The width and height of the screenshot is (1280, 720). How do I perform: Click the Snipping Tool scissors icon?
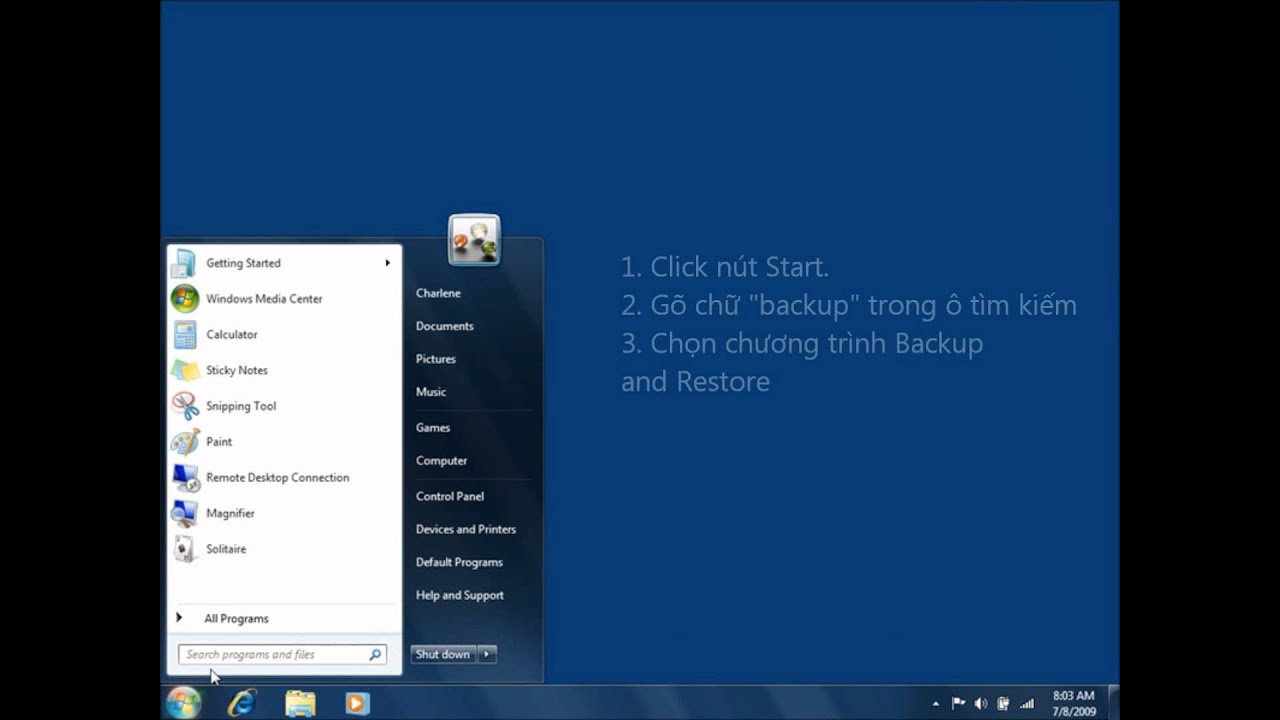pyautogui.click(x=185, y=406)
